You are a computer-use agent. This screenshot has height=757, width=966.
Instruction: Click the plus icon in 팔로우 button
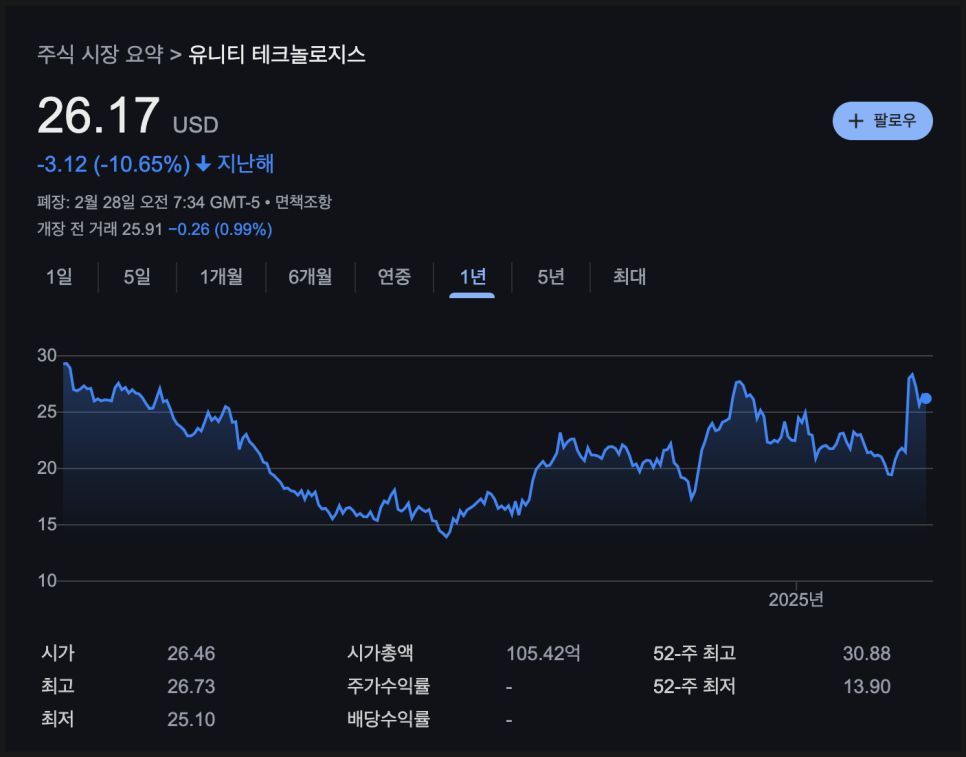(855, 121)
